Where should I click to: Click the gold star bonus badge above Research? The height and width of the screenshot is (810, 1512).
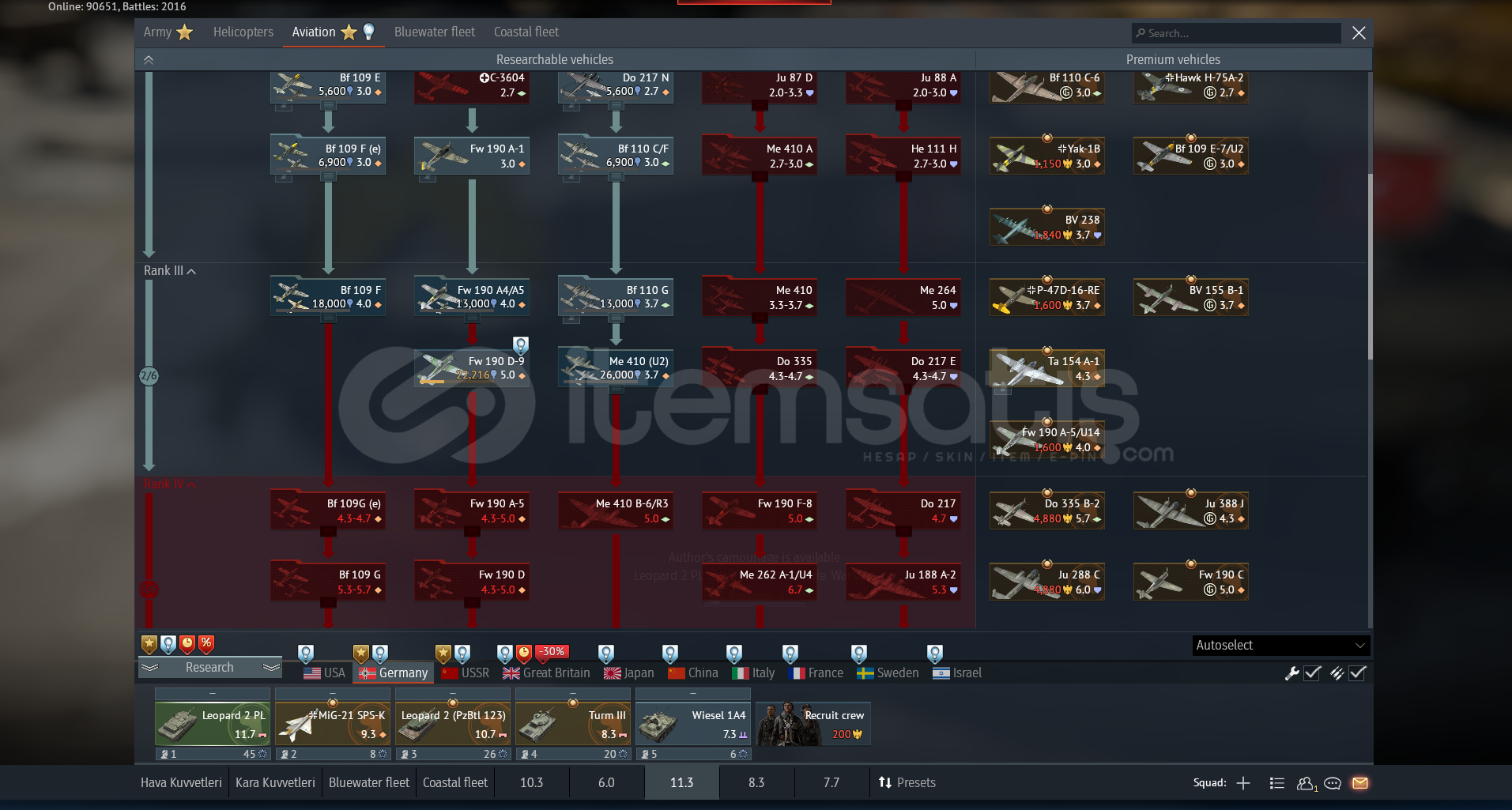(x=149, y=644)
